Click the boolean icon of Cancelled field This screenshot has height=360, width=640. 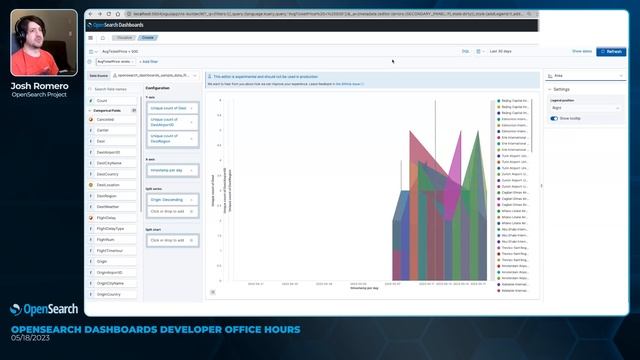point(91,120)
